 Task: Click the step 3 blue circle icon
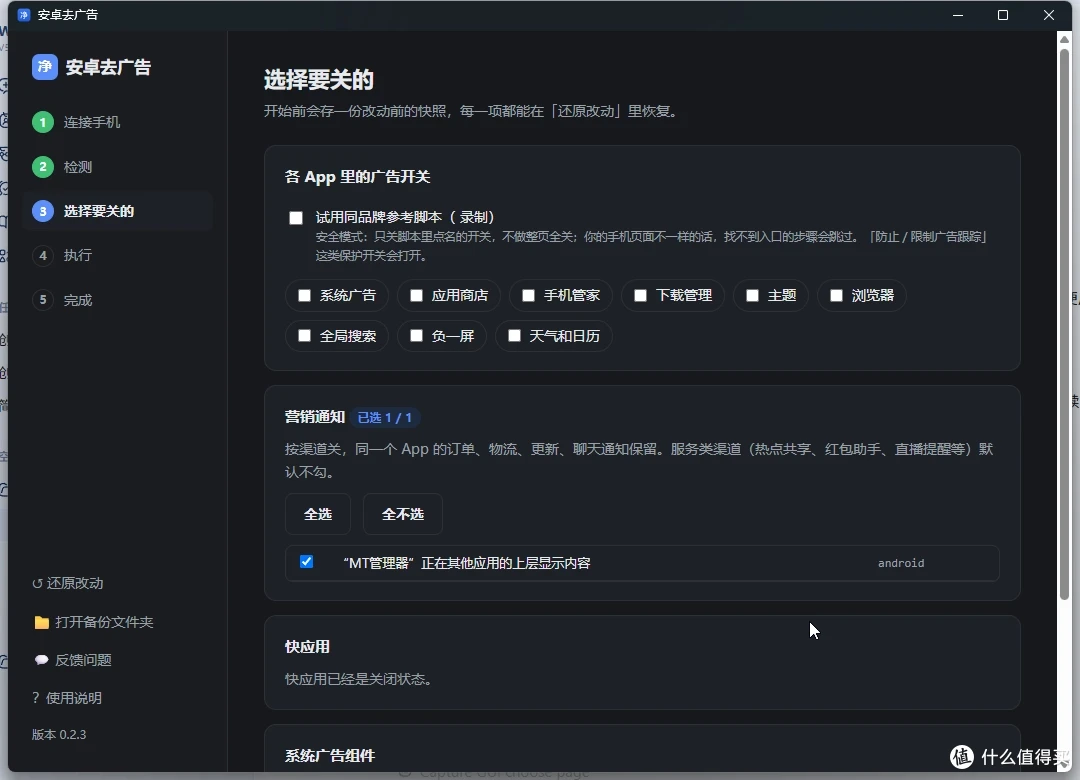[43, 211]
